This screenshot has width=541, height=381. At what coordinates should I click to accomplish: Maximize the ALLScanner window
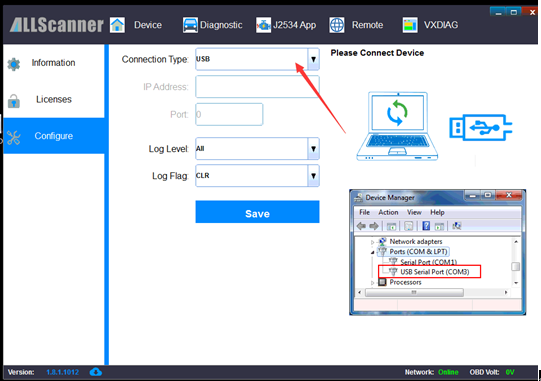(x=513, y=12)
